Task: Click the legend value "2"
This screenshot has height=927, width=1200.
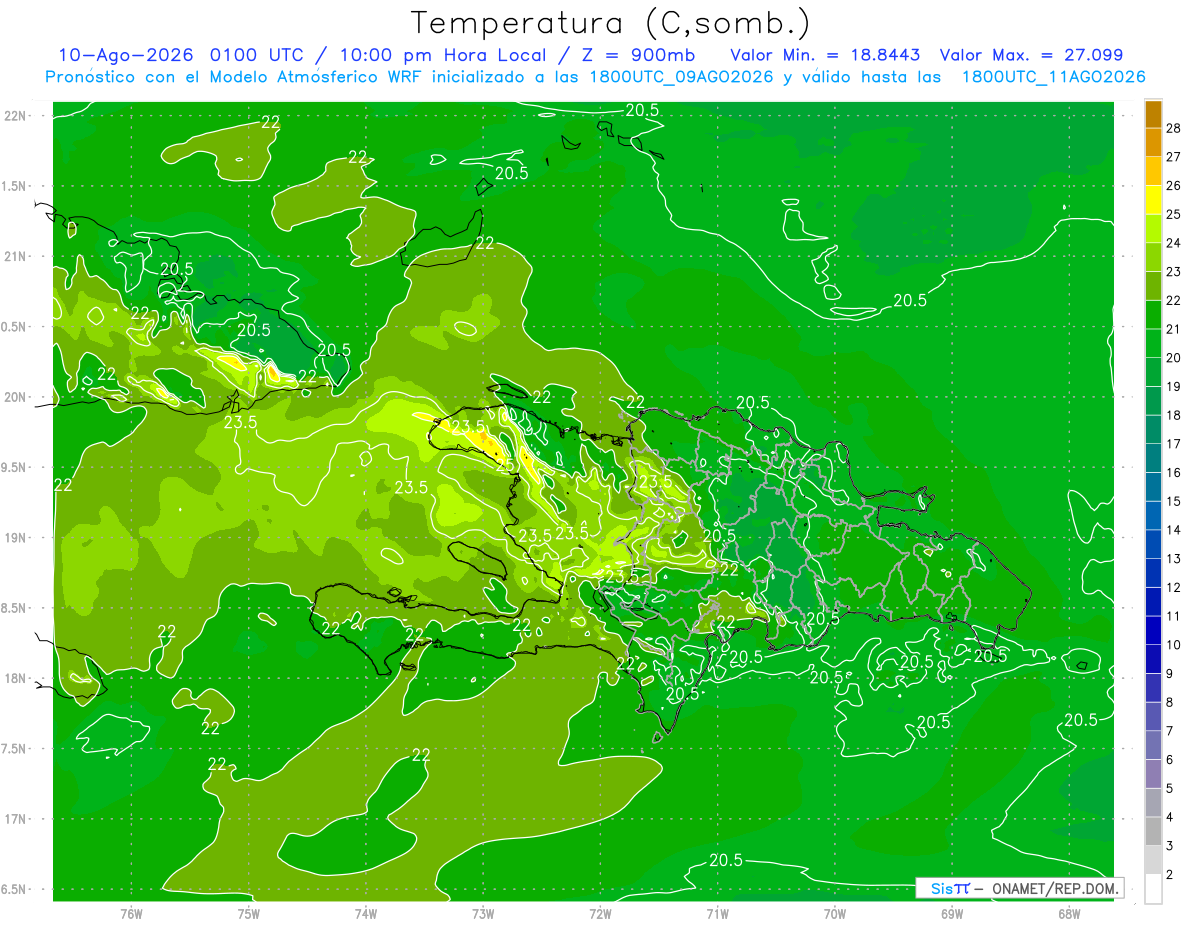Action: [x=1170, y=875]
